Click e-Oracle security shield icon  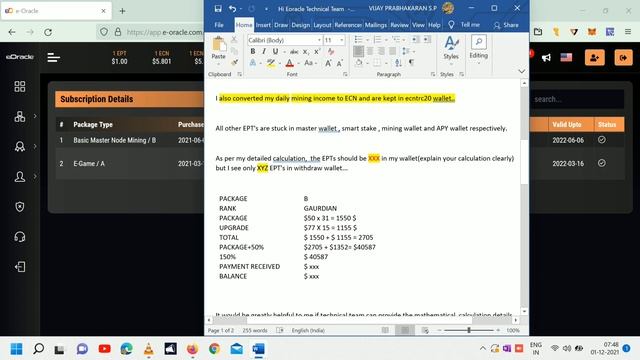[x=20, y=207]
